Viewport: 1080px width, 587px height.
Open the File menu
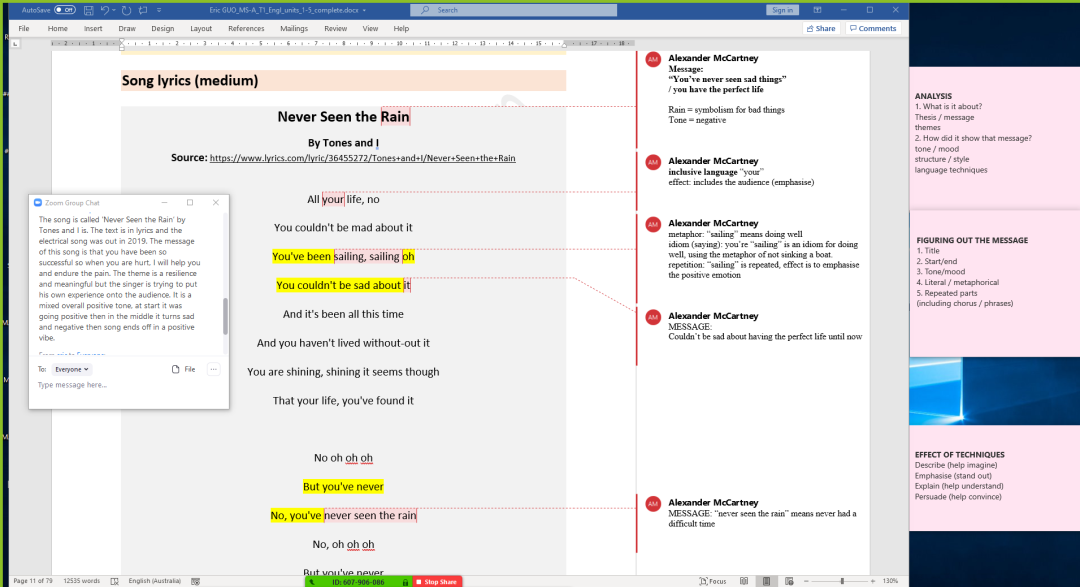(x=24, y=28)
